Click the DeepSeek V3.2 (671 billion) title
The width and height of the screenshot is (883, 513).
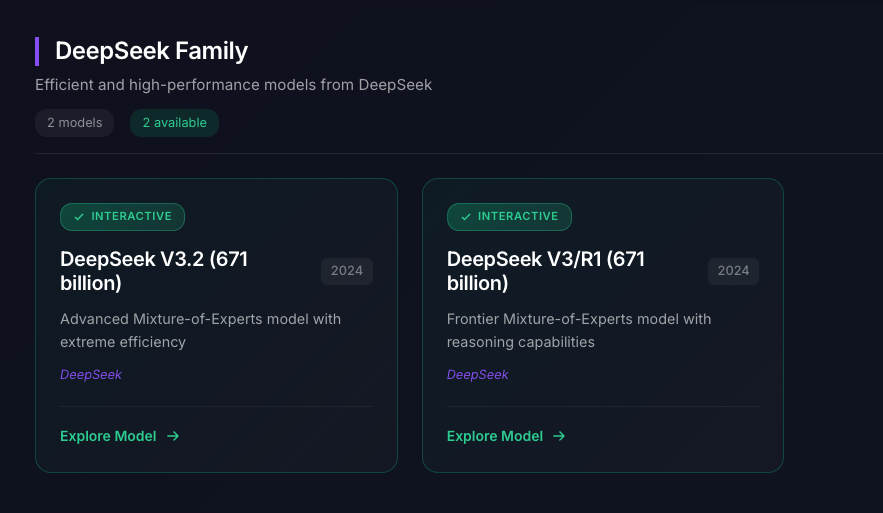[x=154, y=271]
